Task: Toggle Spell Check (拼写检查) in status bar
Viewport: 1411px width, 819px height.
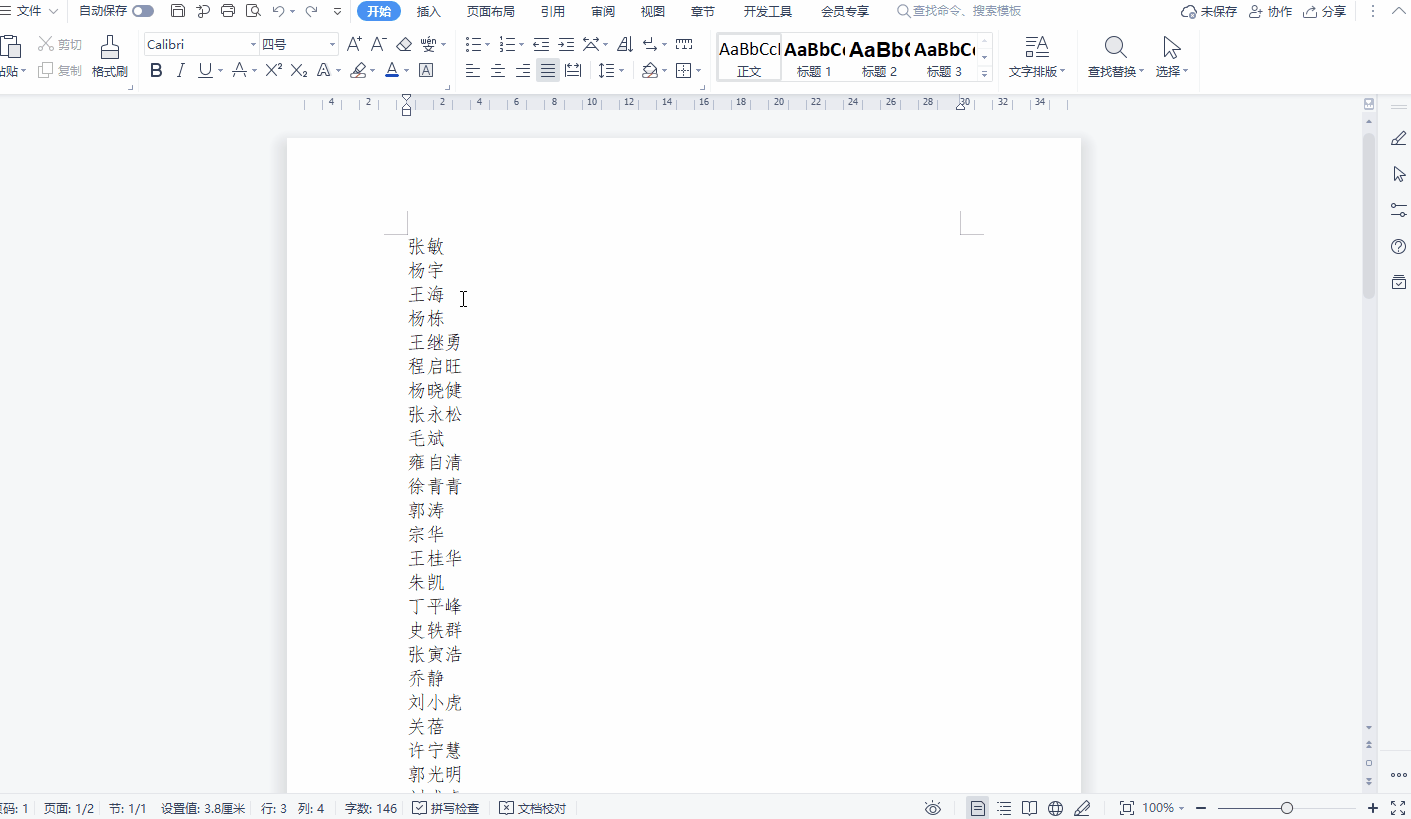Action: pyautogui.click(x=446, y=808)
